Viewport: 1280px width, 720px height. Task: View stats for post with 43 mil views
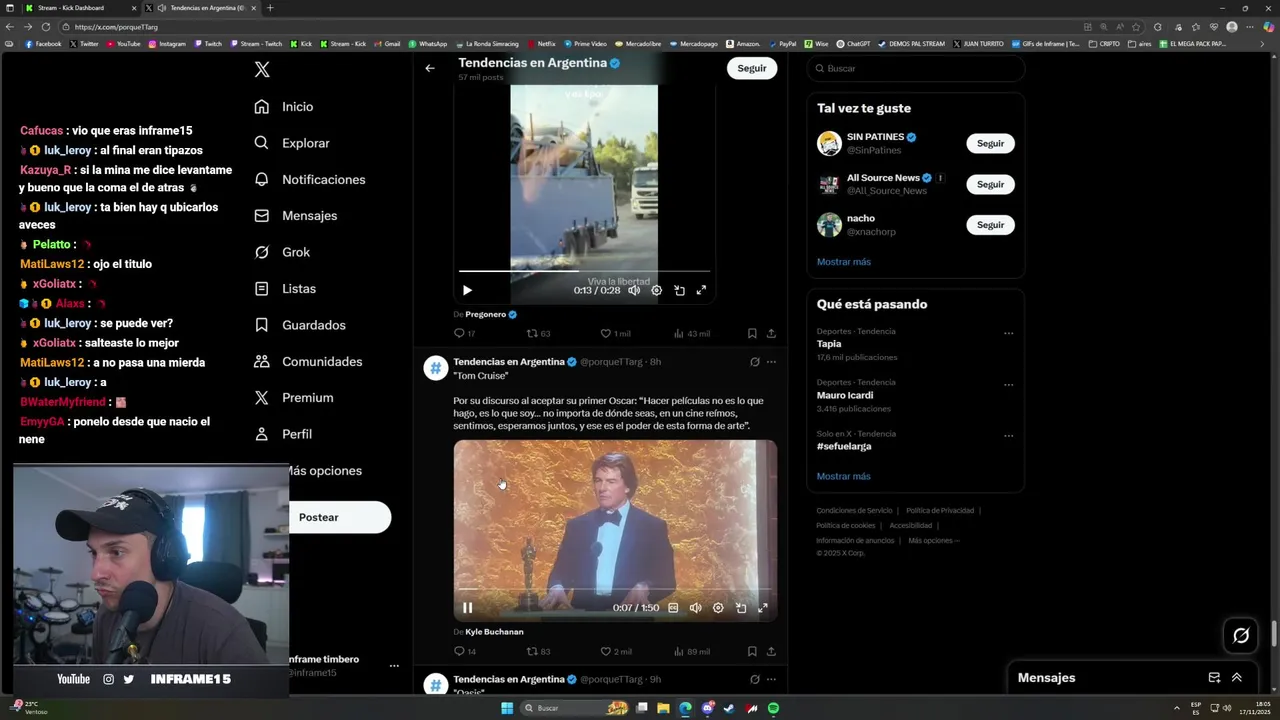pos(691,333)
